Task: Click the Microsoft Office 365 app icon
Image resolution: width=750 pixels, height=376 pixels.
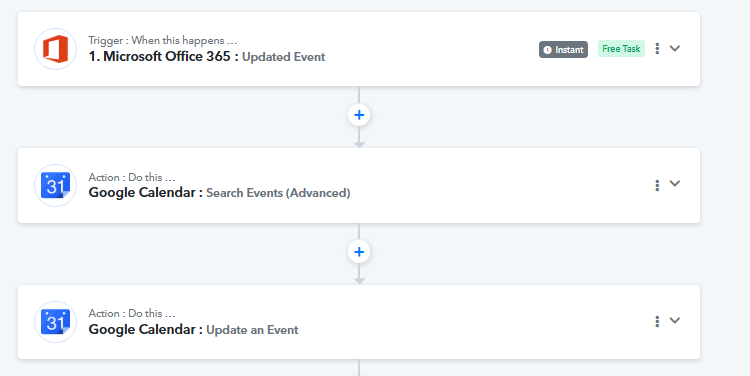Action: point(55,49)
